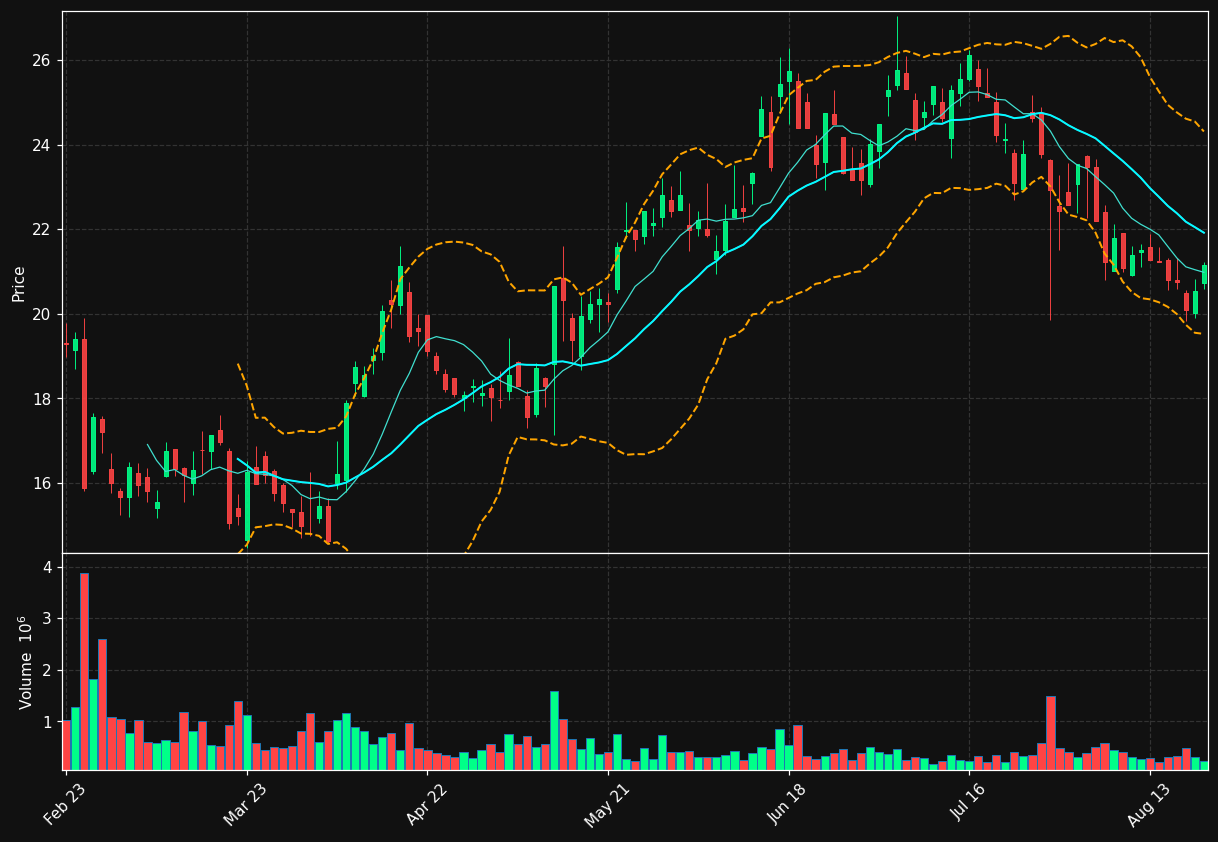1218x842 pixels.
Task: Click volume tick label 1
Action: [x=47, y=722]
